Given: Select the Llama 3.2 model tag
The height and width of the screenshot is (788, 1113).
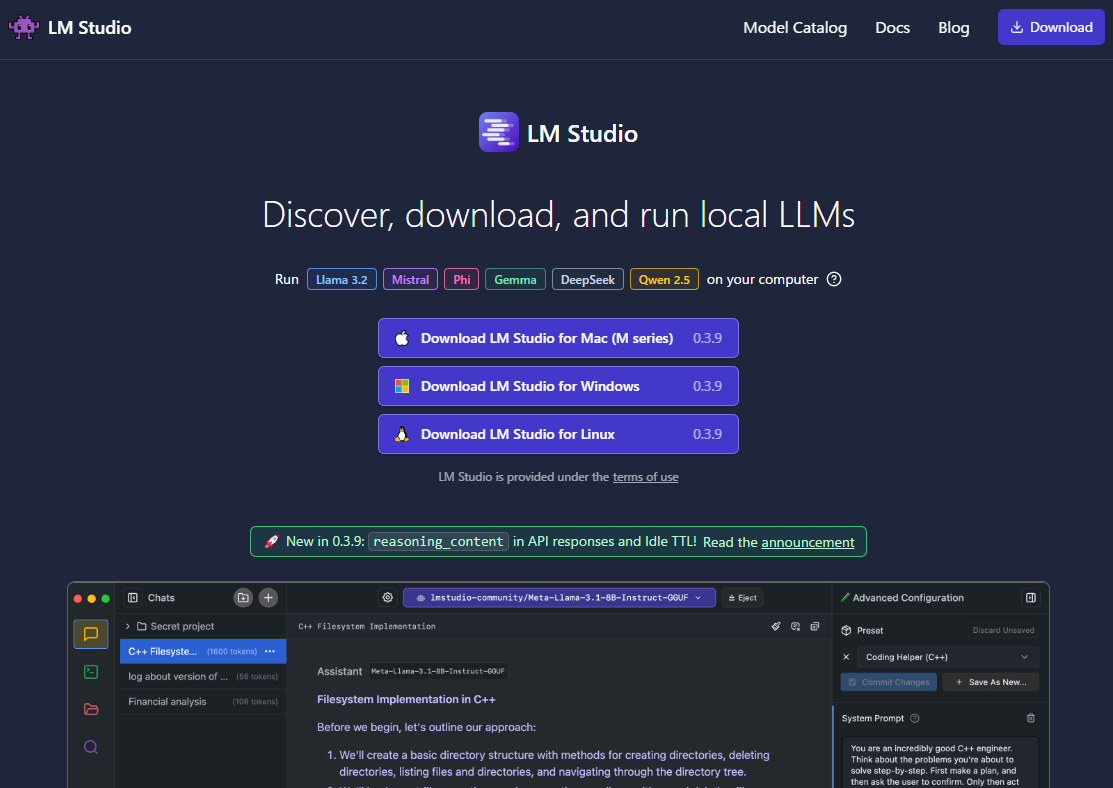Looking at the screenshot, I should [341, 279].
